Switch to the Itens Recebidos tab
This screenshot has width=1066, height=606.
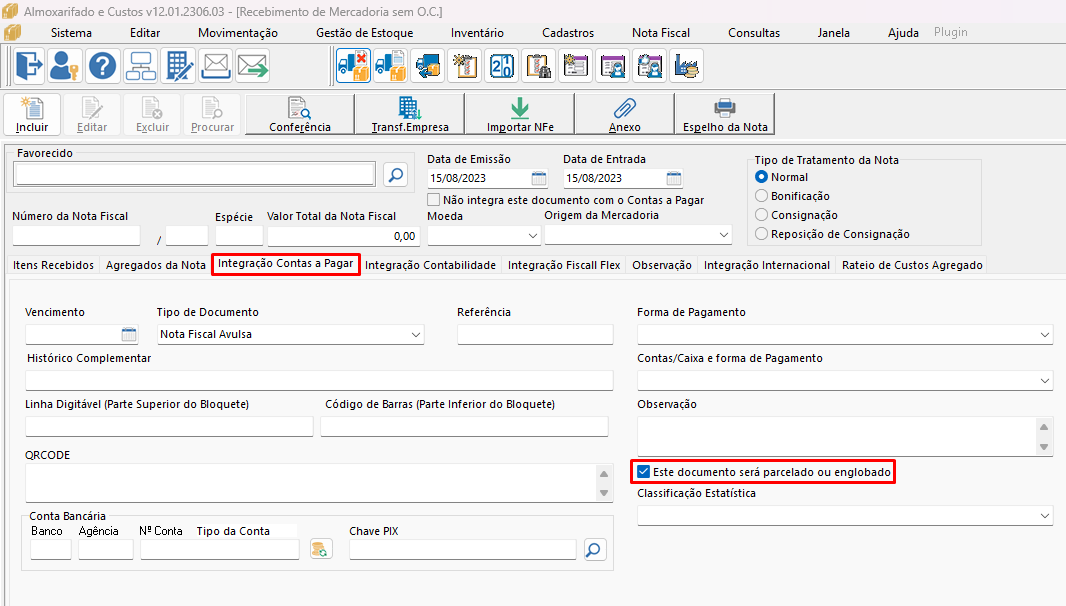53,265
